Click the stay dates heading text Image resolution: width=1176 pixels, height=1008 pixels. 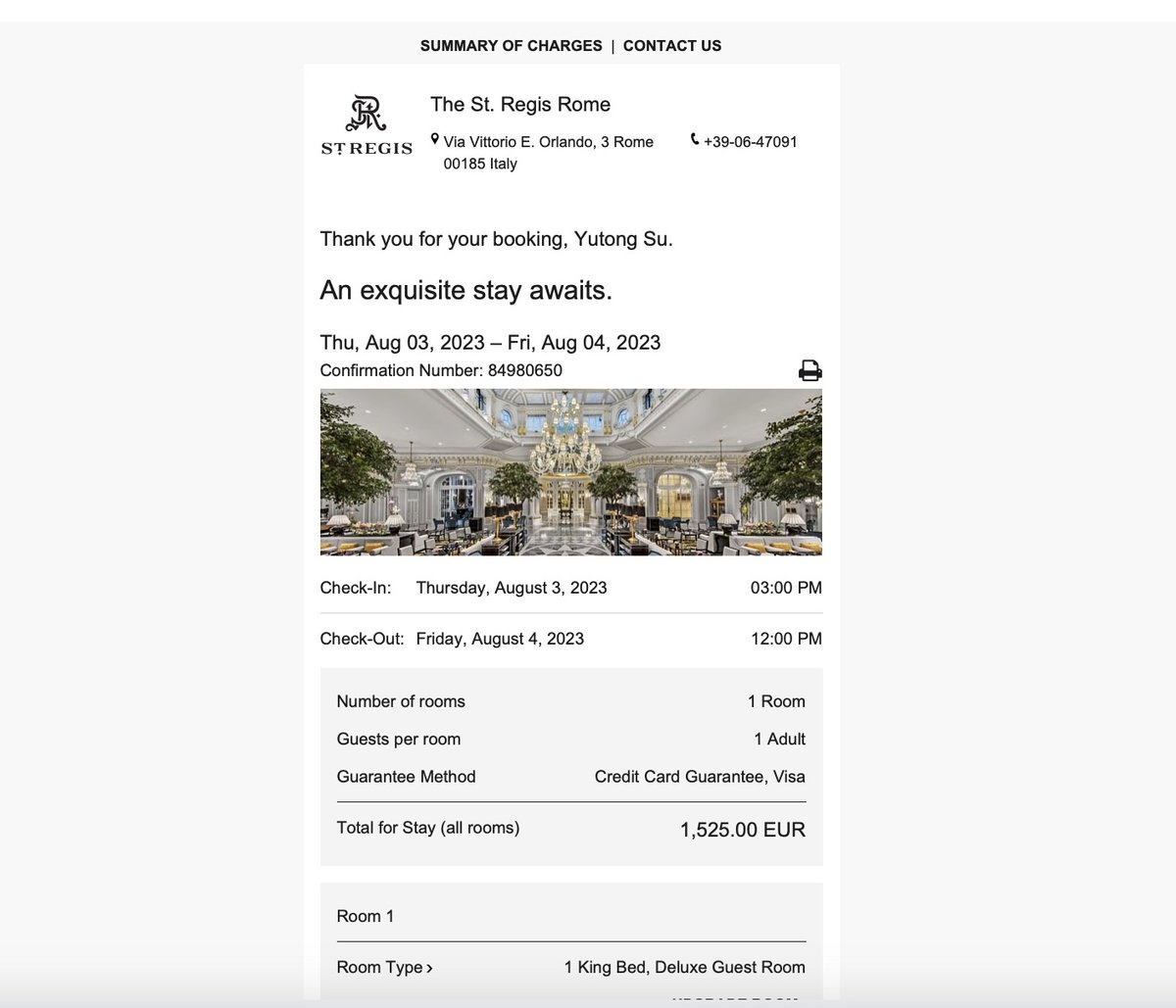(490, 342)
